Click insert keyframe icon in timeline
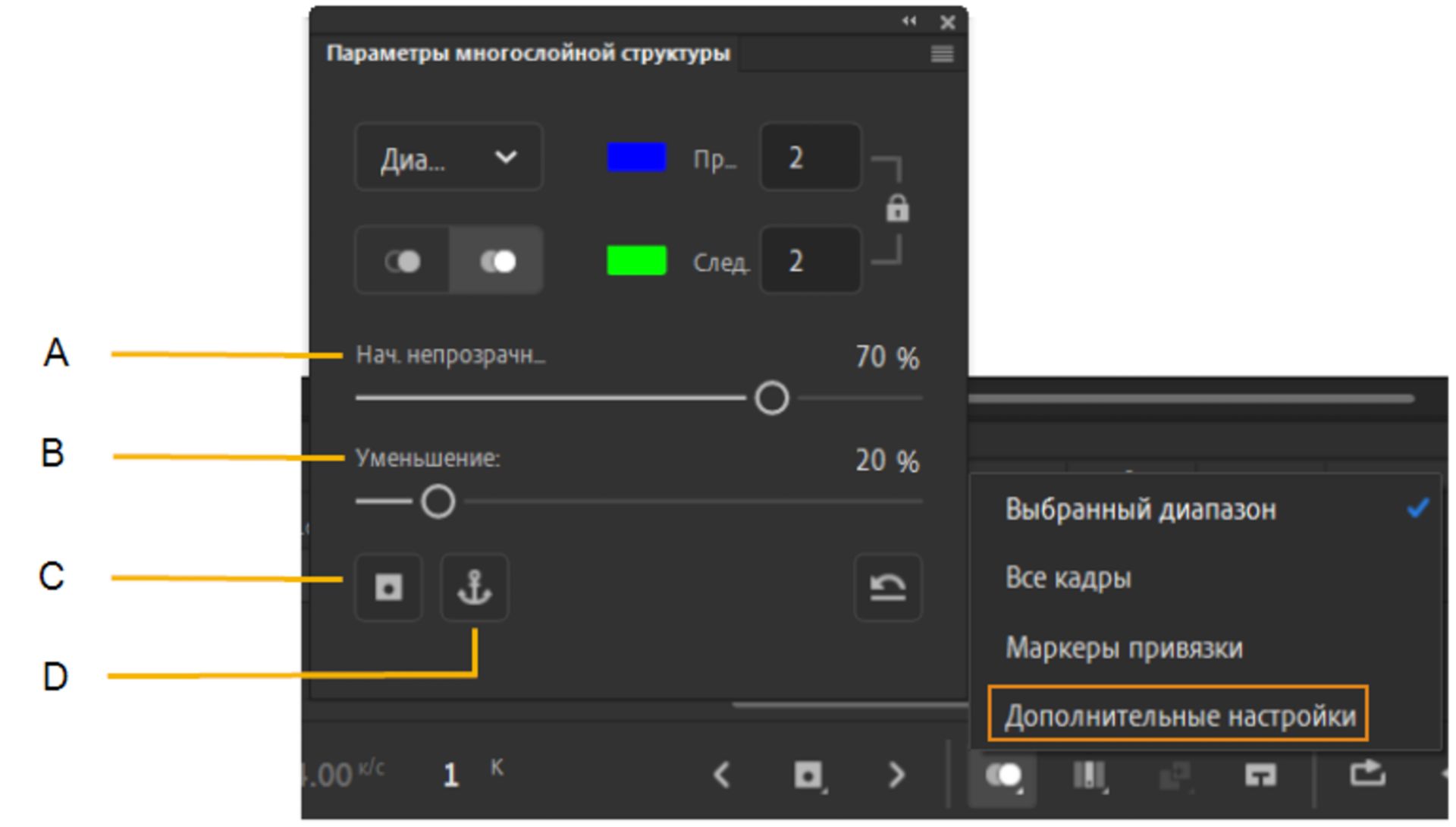Viewport: 1456px width, 827px height. point(809,775)
